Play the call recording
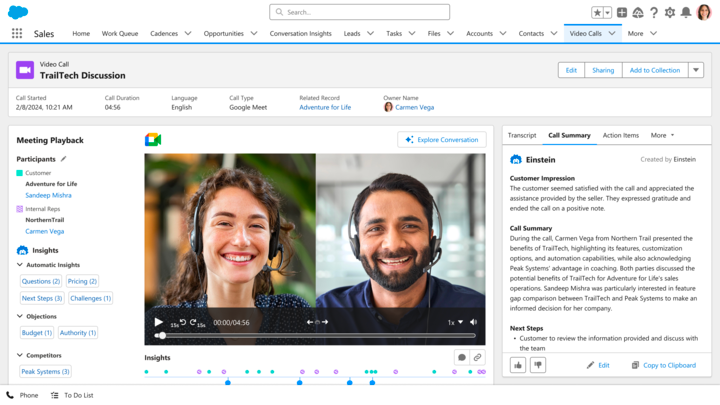 point(158,322)
